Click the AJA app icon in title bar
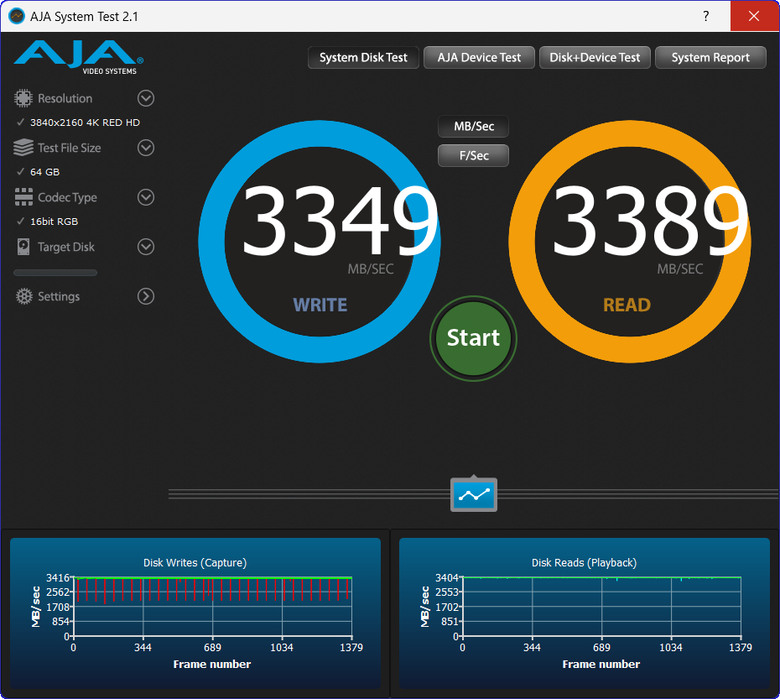The image size is (780, 699). coord(16,16)
